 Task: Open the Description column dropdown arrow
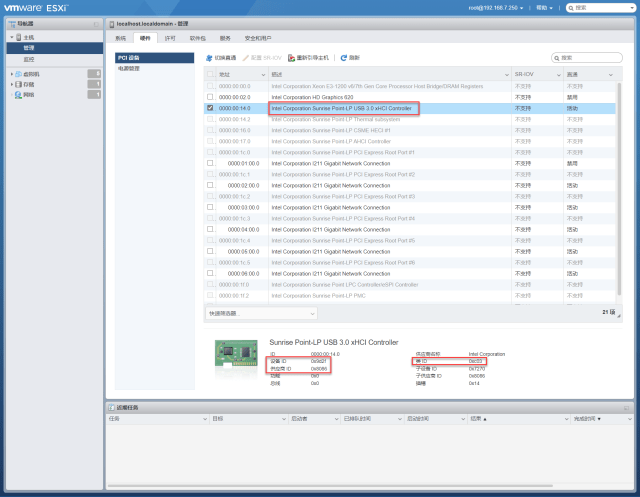507,75
